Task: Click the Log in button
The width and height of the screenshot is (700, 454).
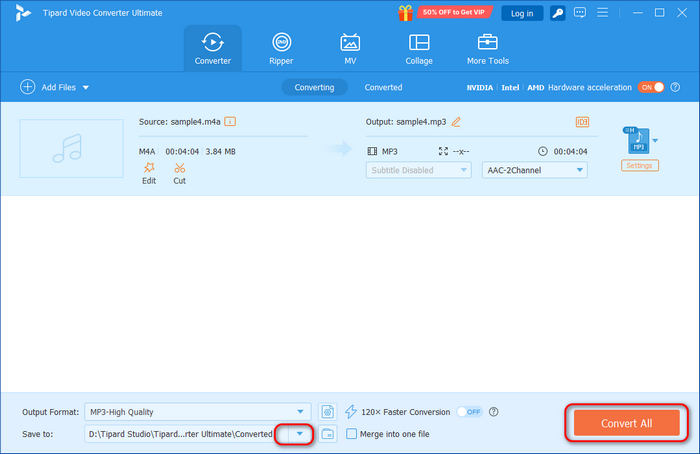Action: [x=522, y=13]
